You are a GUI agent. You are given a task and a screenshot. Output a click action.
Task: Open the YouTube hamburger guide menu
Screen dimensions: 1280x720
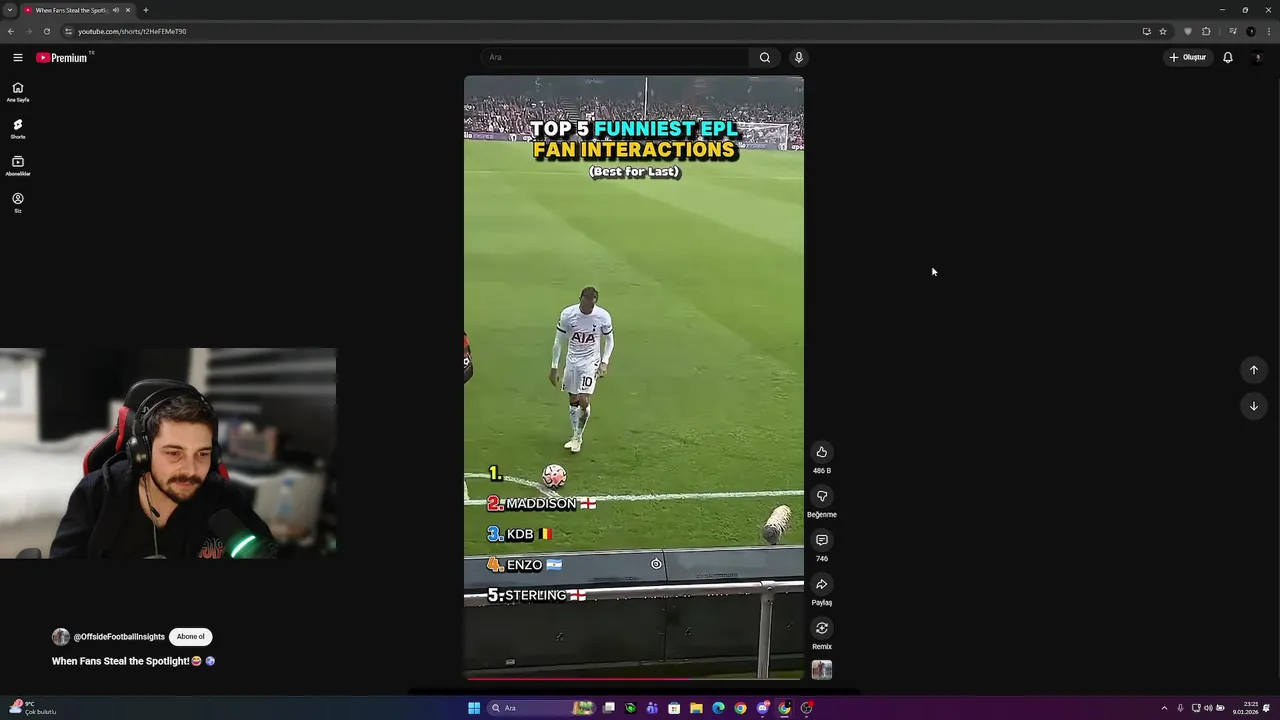coord(18,58)
